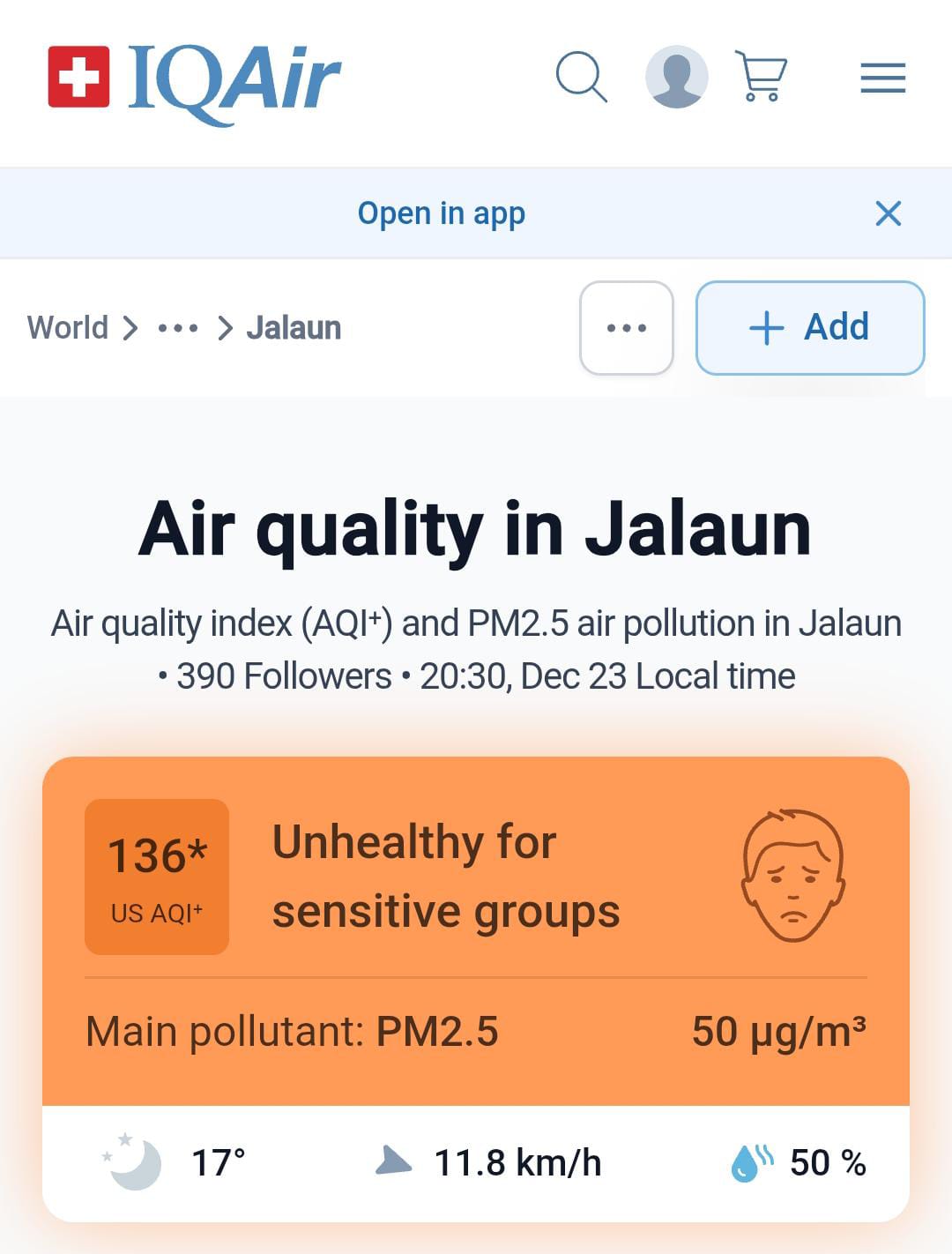This screenshot has width=952, height=1254.
Task: Tap the humidity droplet icon
Action: pos(750,1162)
